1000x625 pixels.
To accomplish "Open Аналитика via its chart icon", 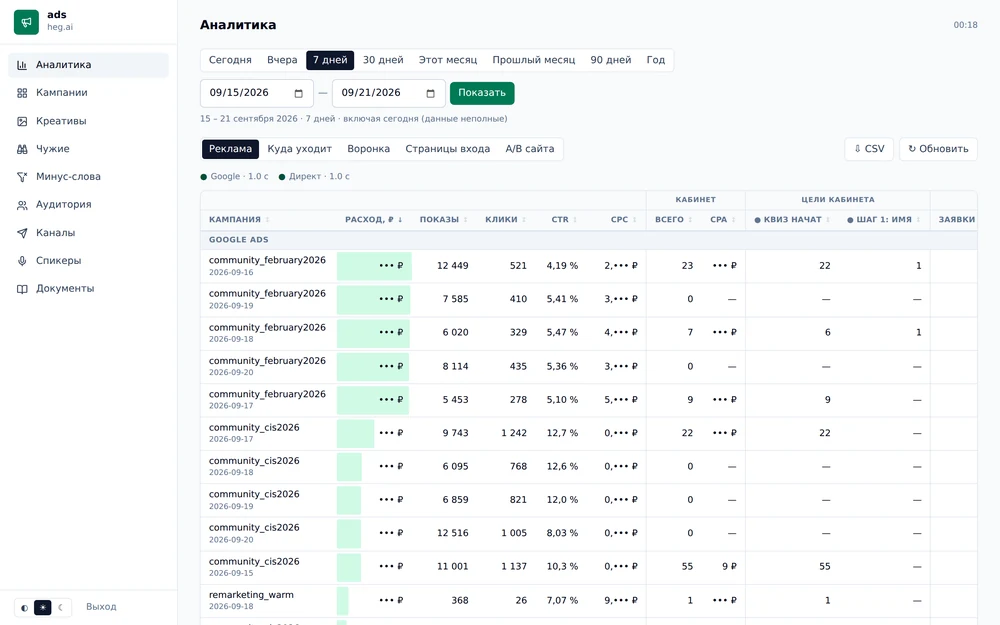I will [22, 65].
